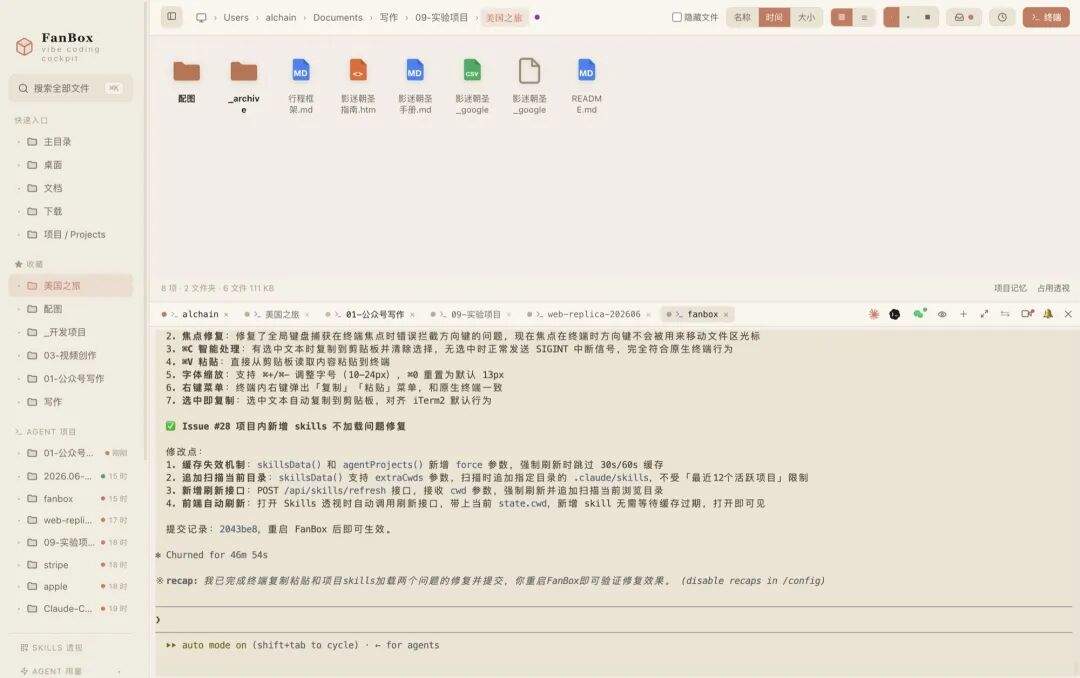Click the green WeChat icon
This screenshot has width=1080, height=678.
pyautogui.click(x=919, y=314)
